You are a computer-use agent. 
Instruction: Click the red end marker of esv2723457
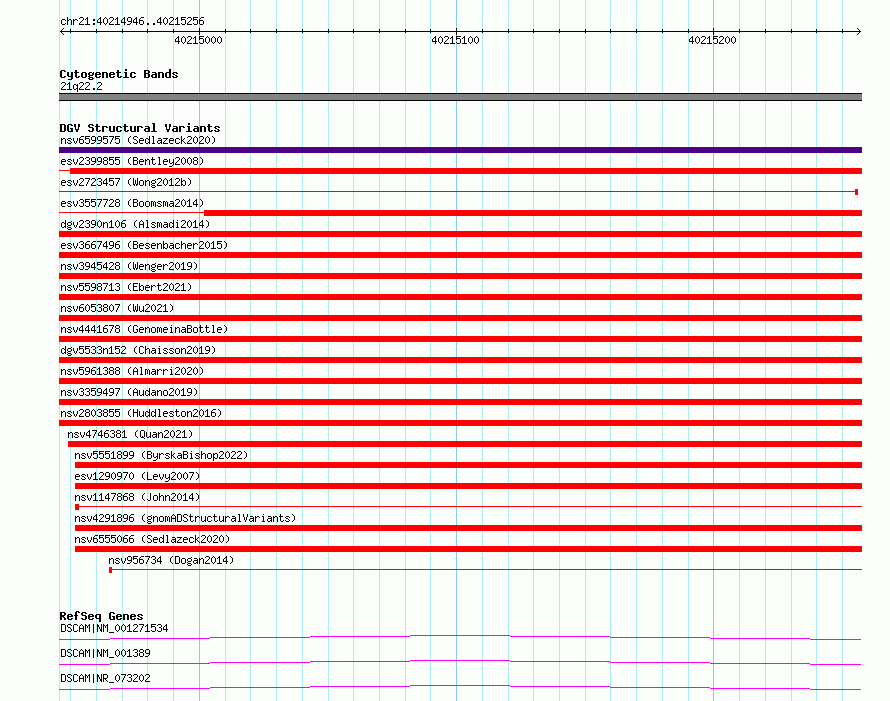(857, 192)
